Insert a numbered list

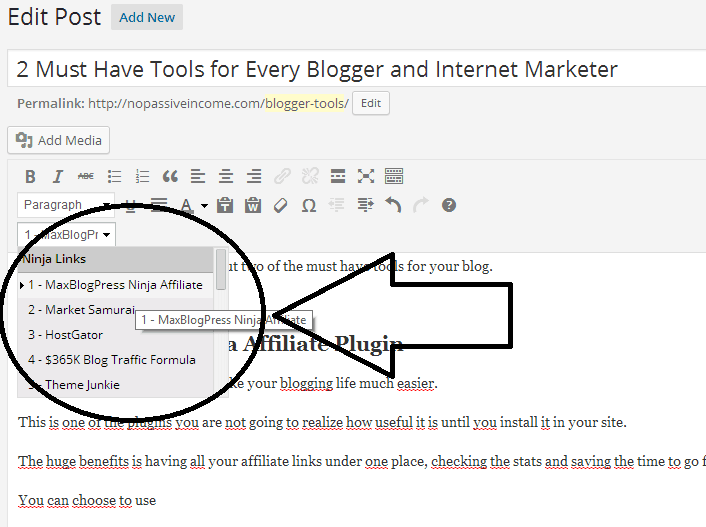click(142, 176)
